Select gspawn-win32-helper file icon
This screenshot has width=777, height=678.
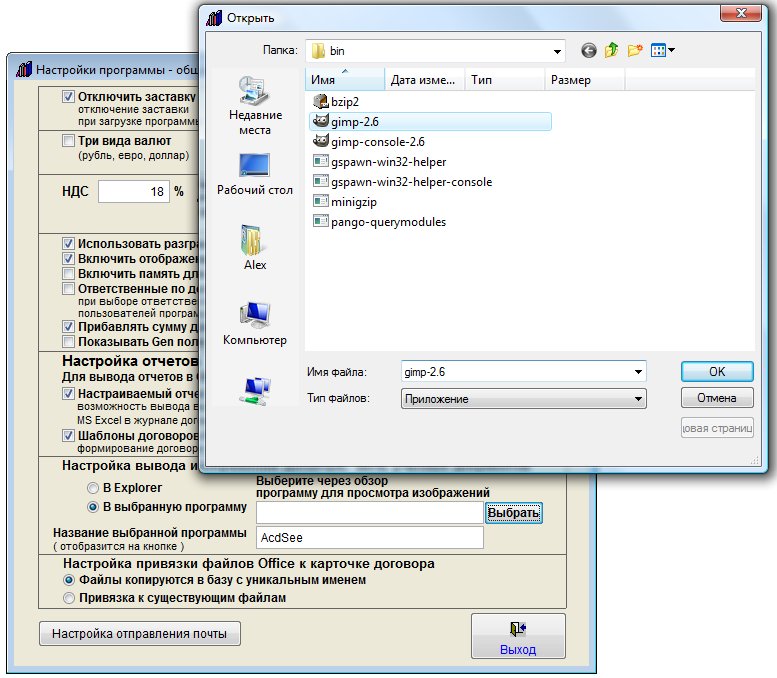[321, 162]
